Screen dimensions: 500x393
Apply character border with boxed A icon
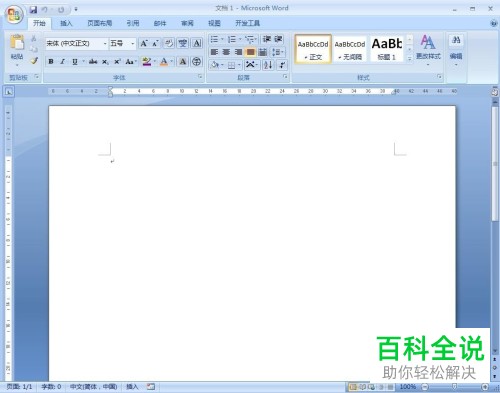pos(197,43)
